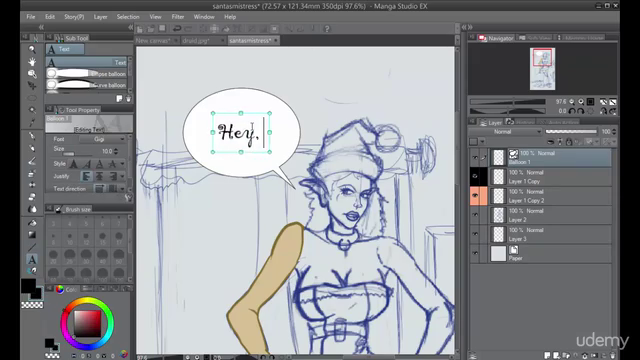
Task: Click the help question mark toolbar icon
Action: [x=327, y=29]
